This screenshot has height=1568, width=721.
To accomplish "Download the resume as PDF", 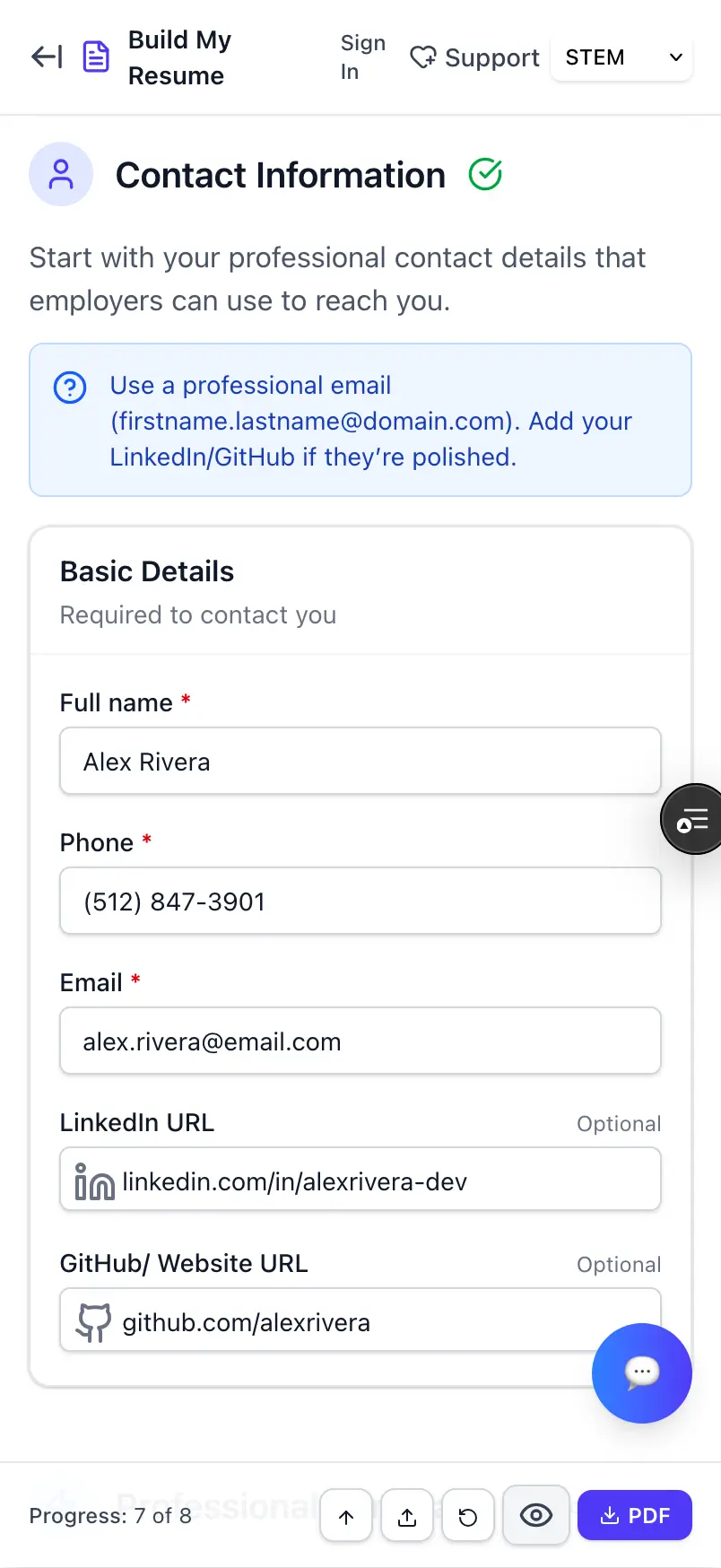I will 635,1516.
